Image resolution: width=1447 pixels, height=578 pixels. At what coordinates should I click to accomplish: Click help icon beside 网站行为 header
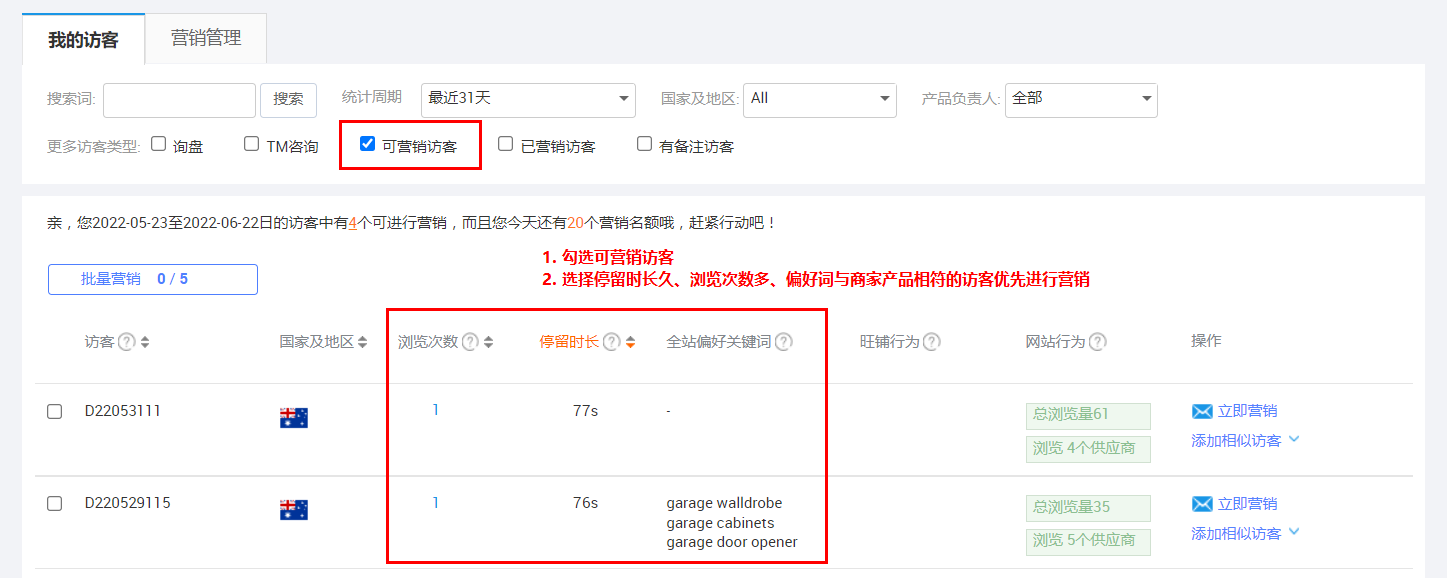[x=1097, y=342]
